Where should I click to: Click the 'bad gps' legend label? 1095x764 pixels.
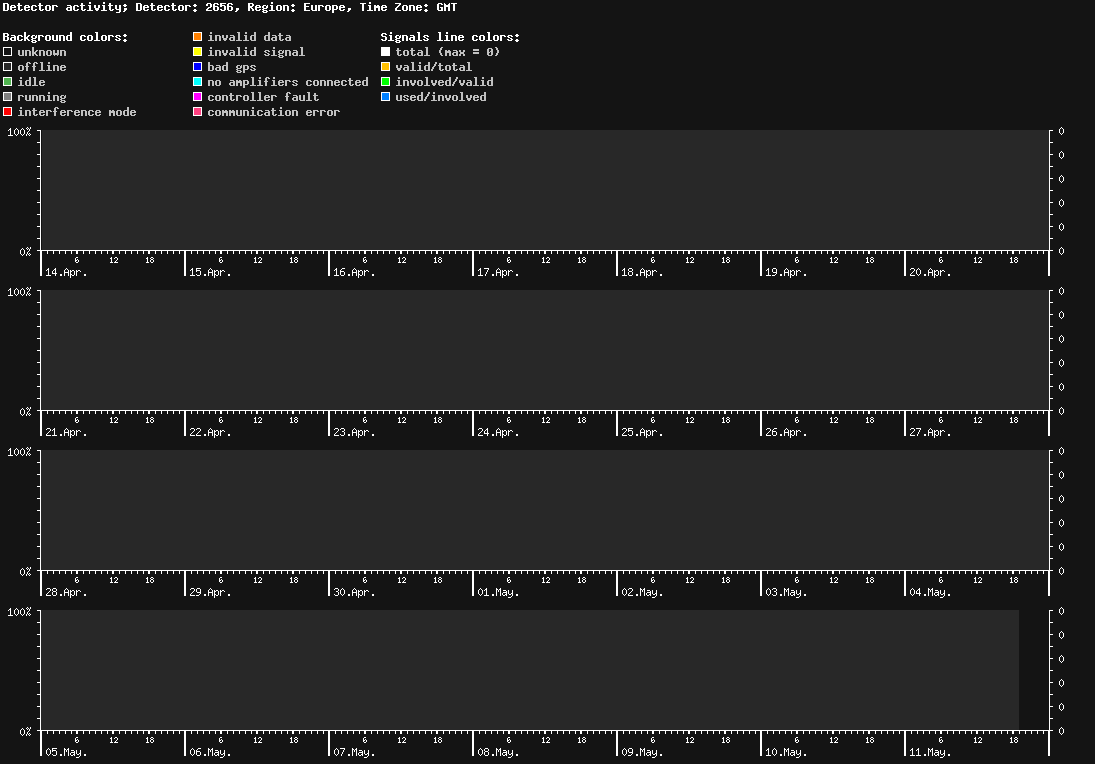[232, 67]
